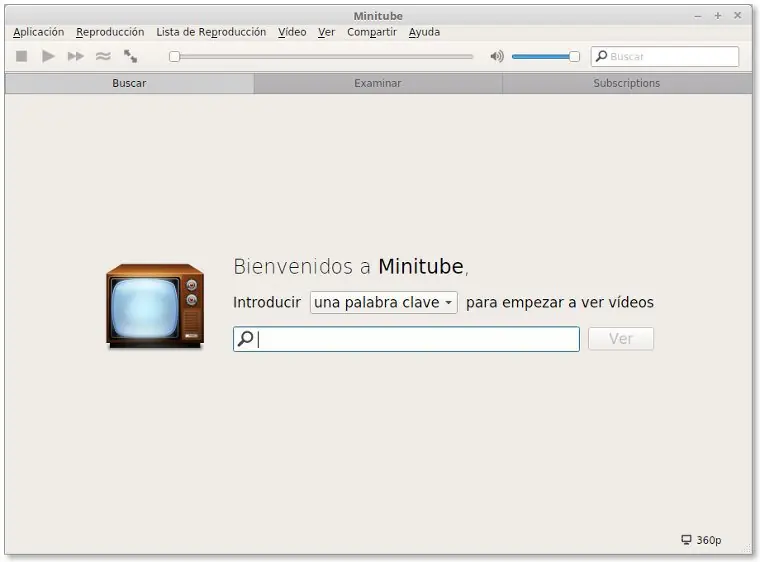Click the video seek slider track
Image resolution: width=760 pixels, height=562 pixels.
coord(321,57)
